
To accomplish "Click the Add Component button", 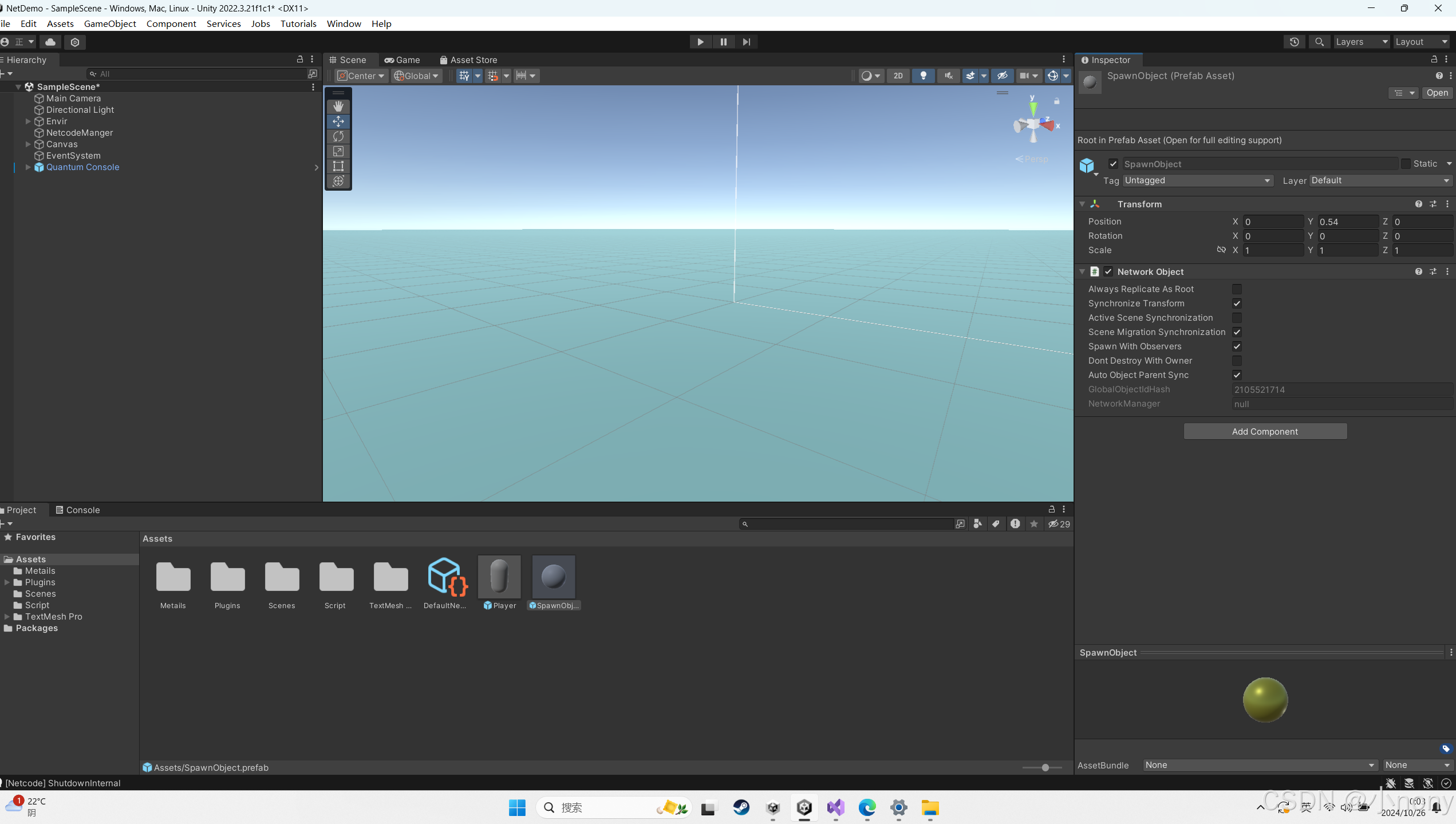I will click(x=1265, y=431).
